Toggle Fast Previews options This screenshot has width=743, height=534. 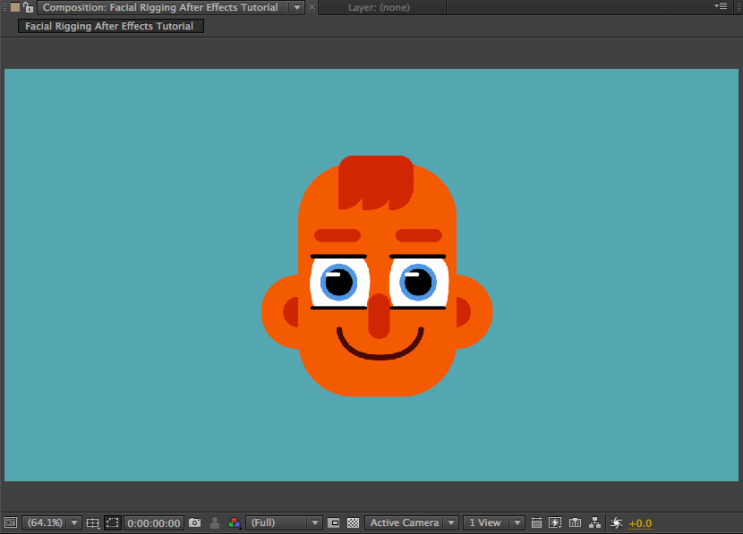(555, 523)
